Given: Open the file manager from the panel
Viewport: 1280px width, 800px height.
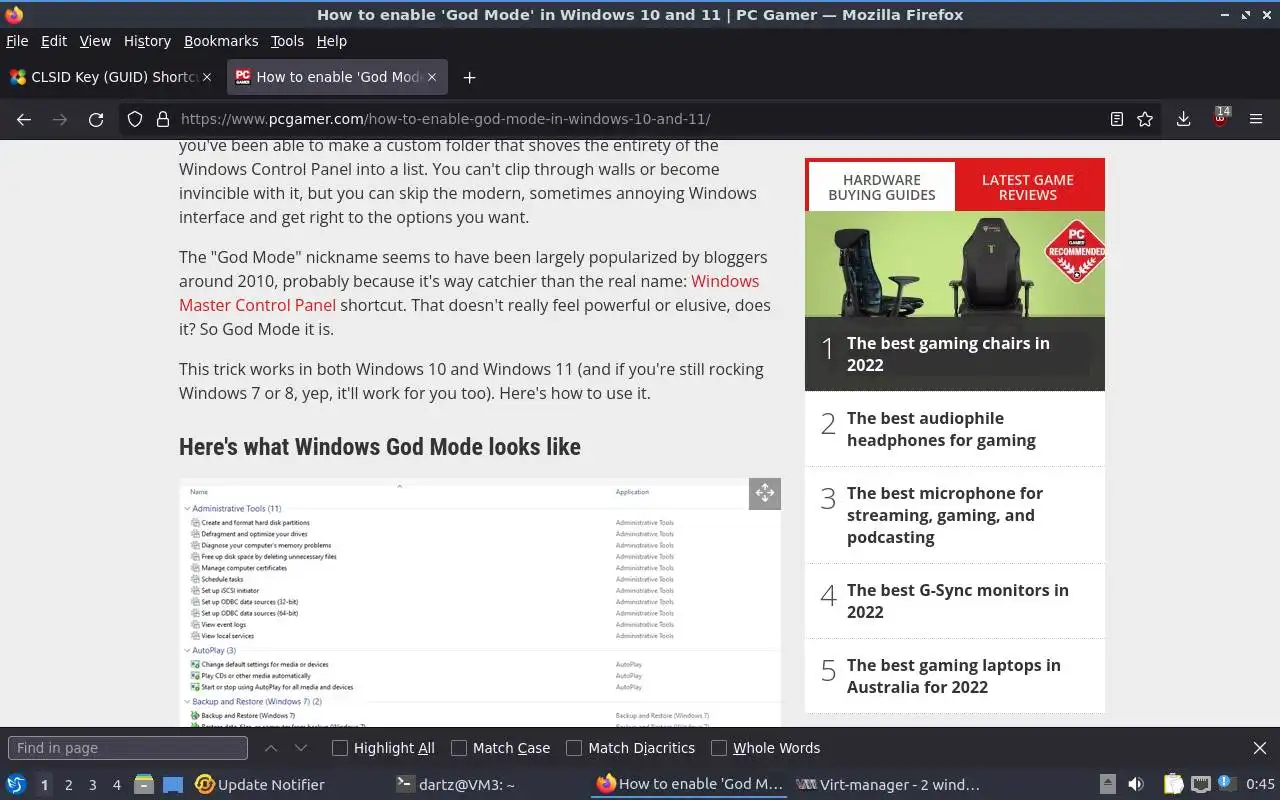Looking at the screenshot, I should tap(144, 785).
